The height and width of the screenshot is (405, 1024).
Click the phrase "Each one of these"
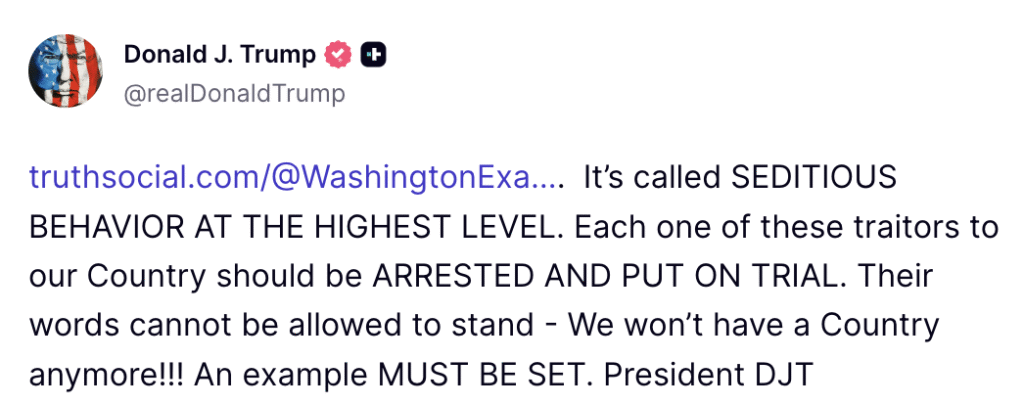tap(689, 228)
